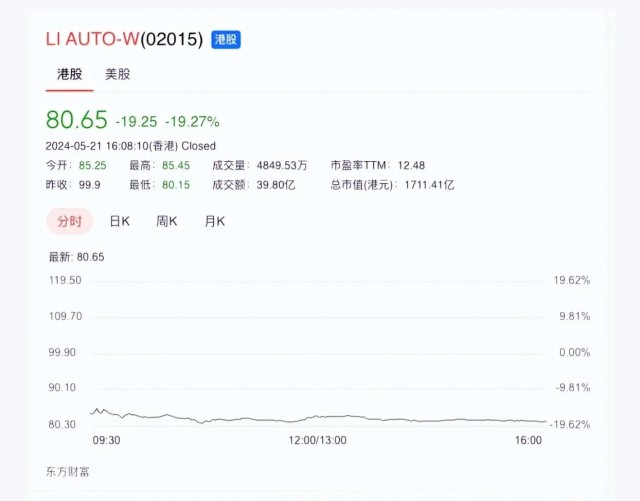Click the 12:00/13:00 time axis label
Image resolution: width=640 pixels, height=501 pixels.
pos(318,440)
